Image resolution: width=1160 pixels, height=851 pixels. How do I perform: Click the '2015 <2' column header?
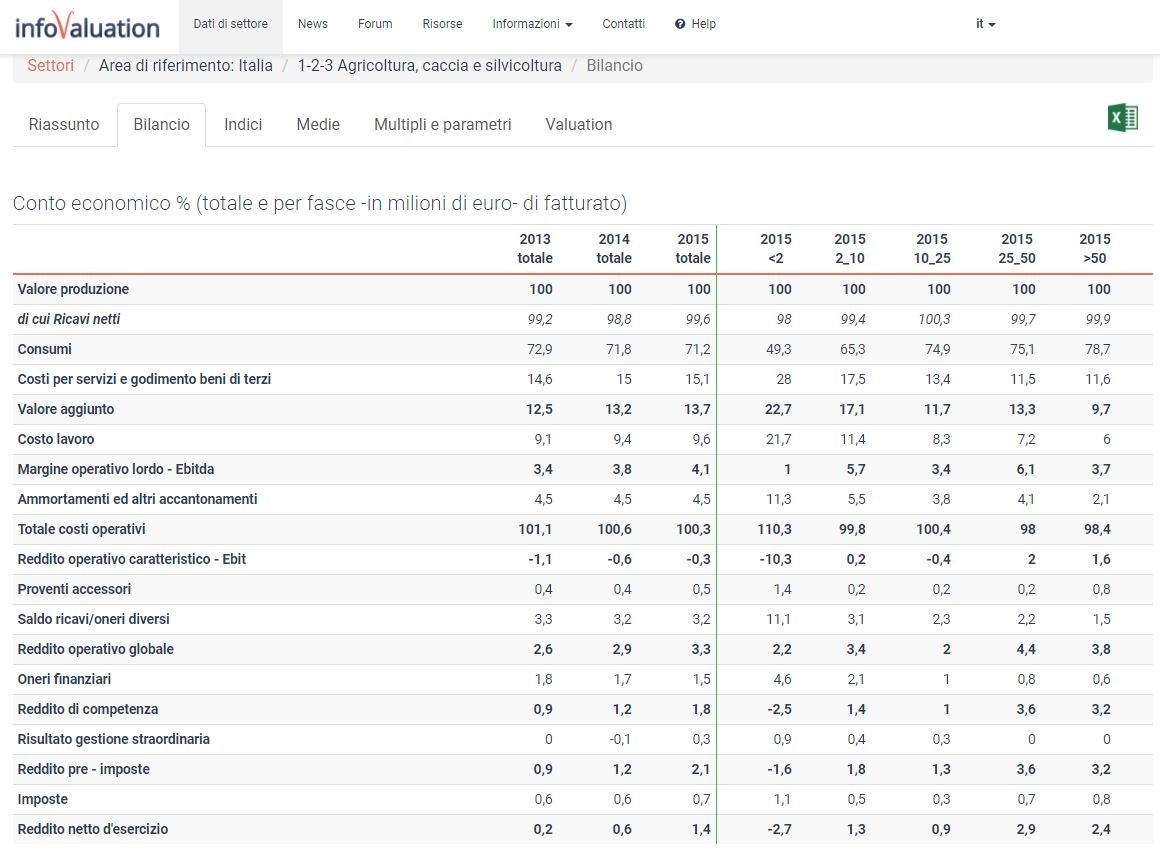pos(775,249)
